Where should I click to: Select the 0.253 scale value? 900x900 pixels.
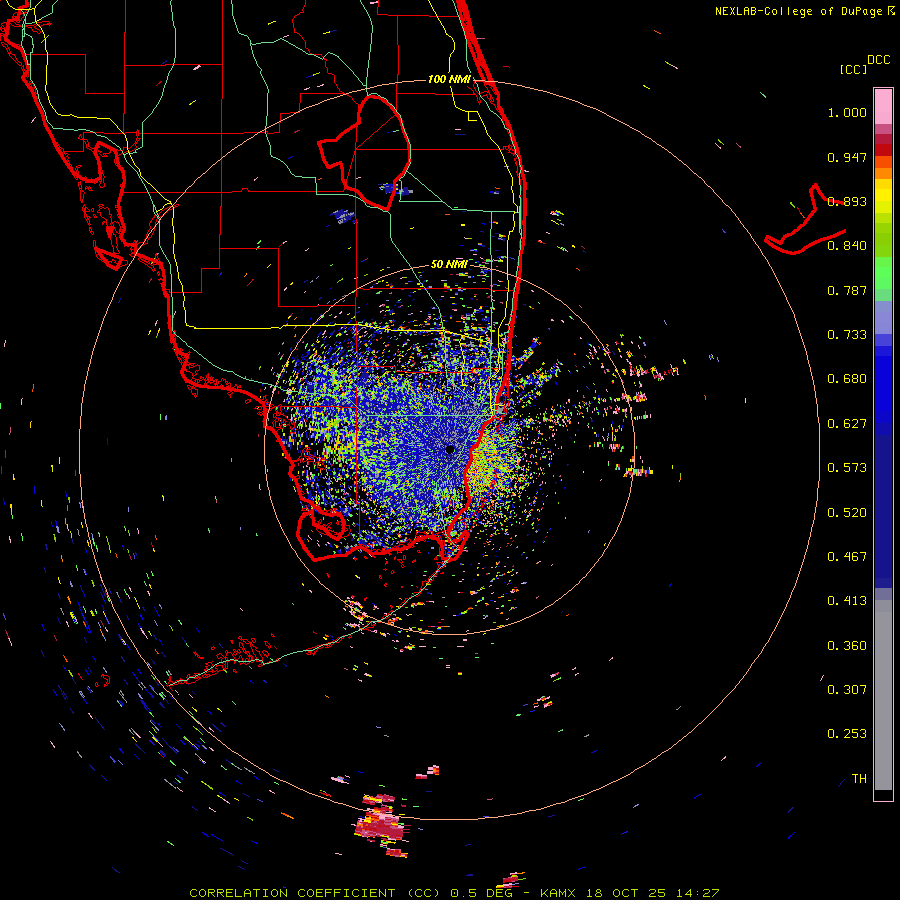[847, 734]
